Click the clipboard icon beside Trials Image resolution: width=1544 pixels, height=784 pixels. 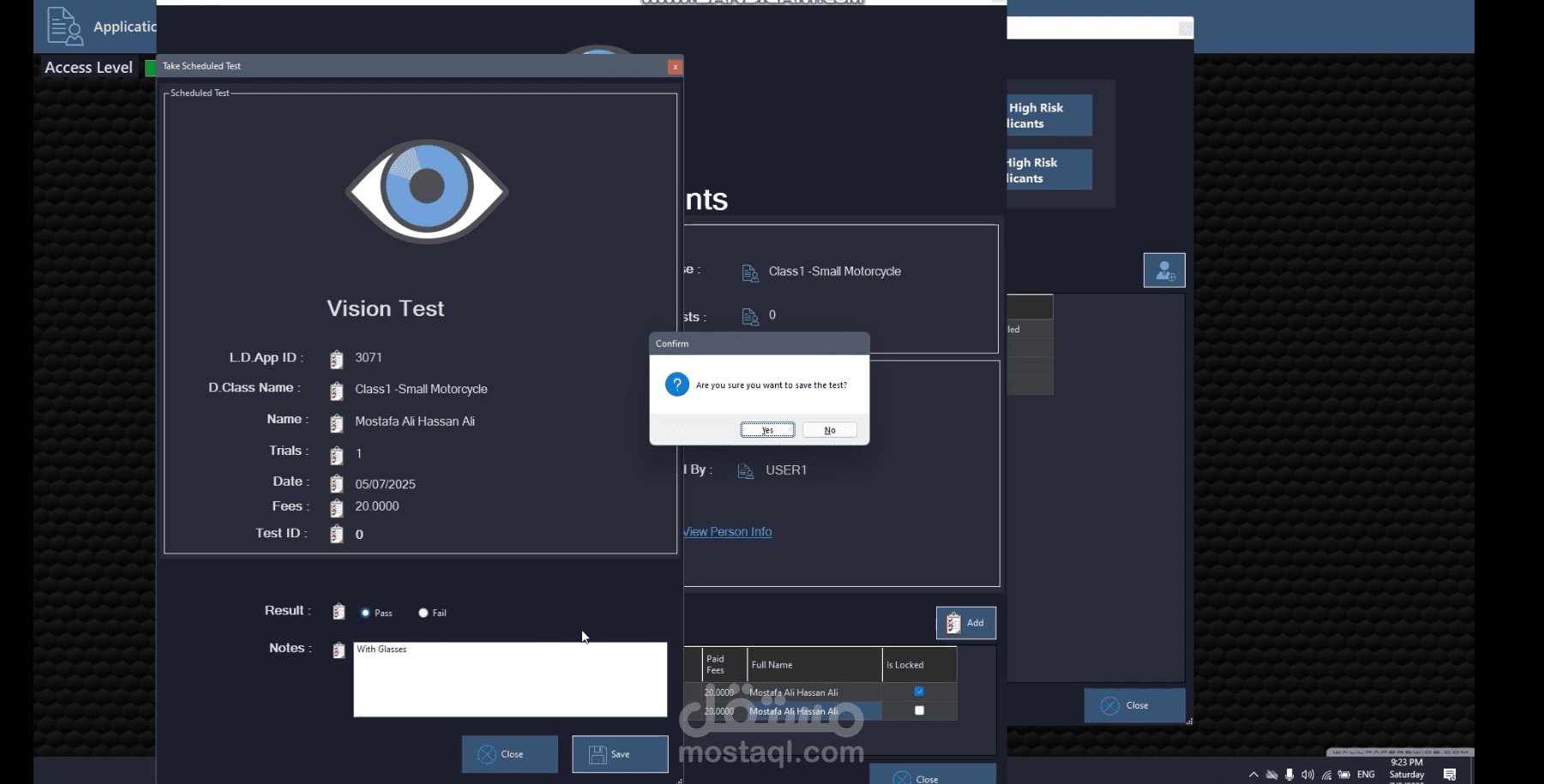click(336, 455)
